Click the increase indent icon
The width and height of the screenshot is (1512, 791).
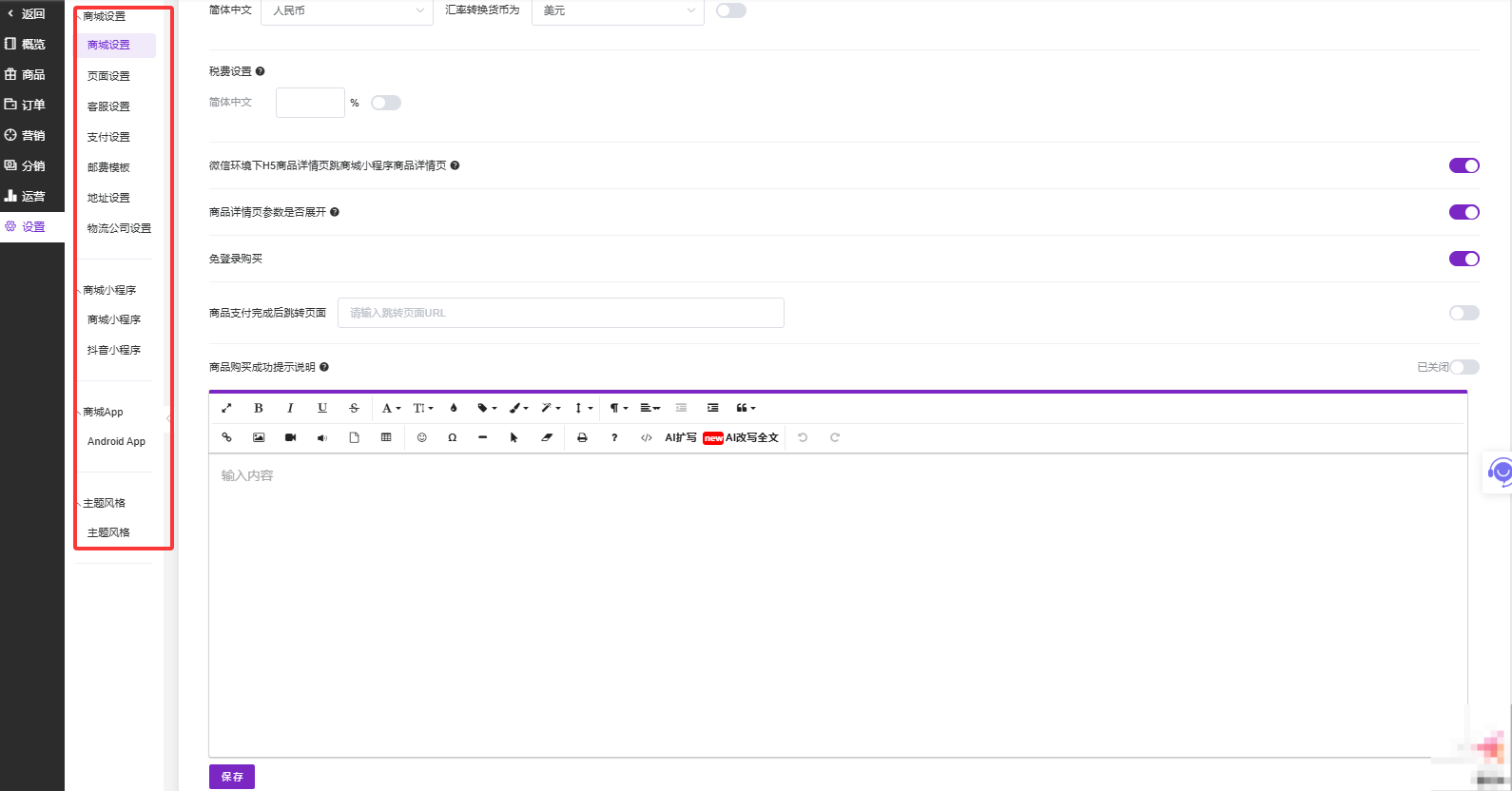[x=713, y=408]
